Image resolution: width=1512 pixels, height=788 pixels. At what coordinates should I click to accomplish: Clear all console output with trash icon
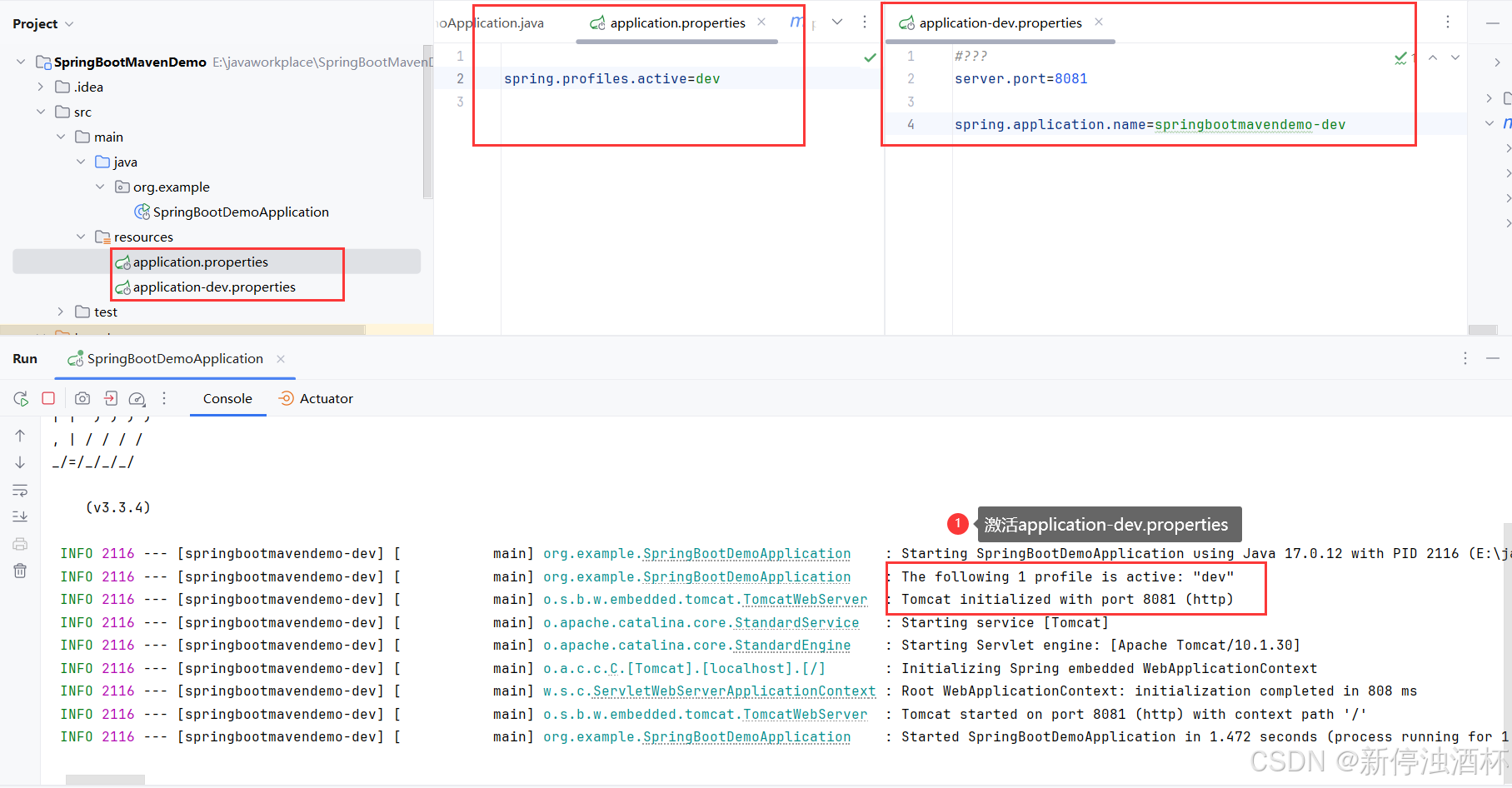[20, 571]
